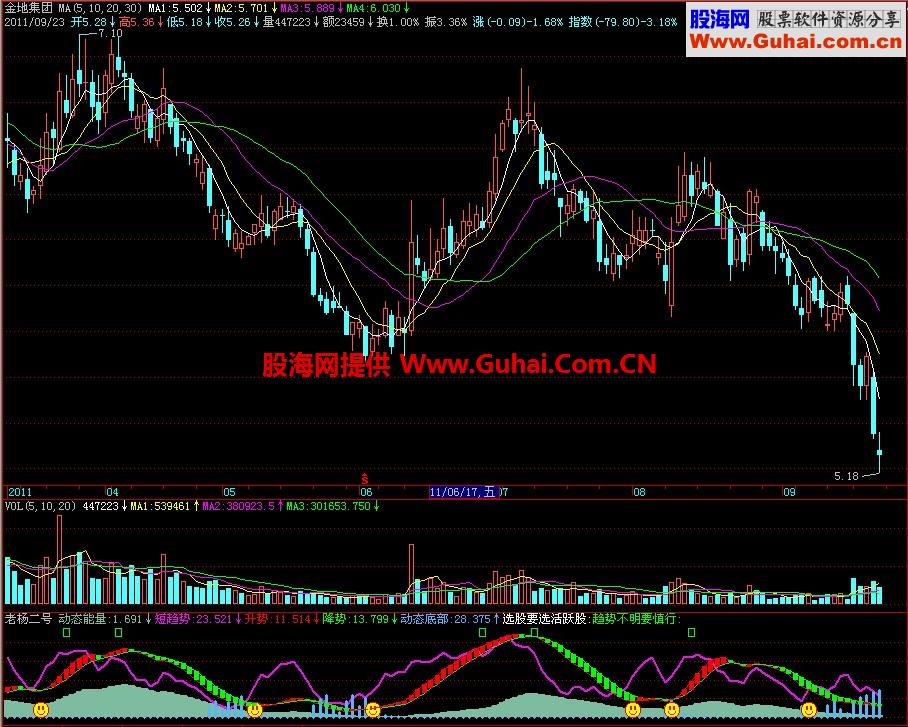Click the 老杨二号 indicator name
908x727 pixels.
[x=28, y=619]
